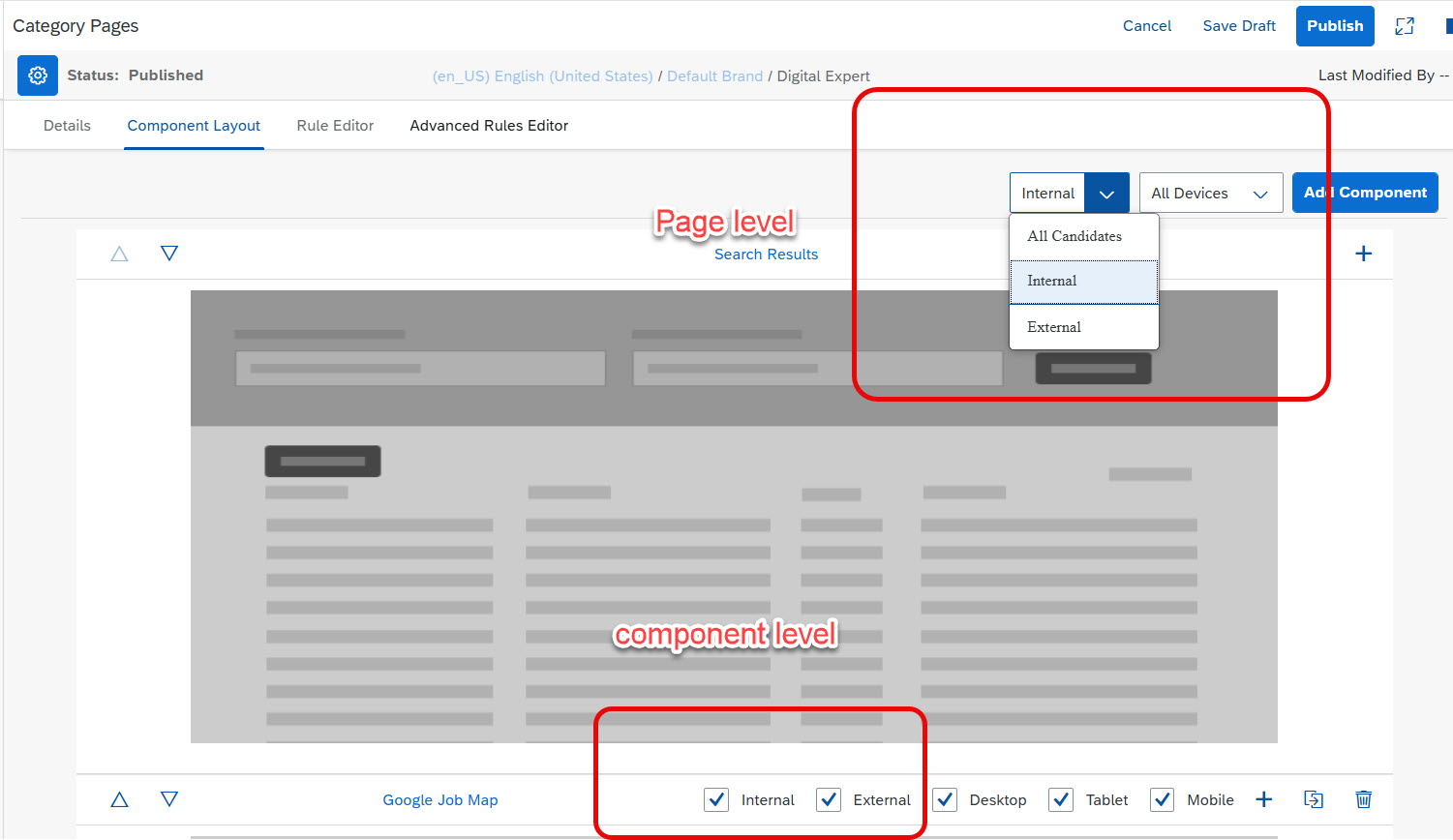
Task: Click the Digital Expert breadcrumb text
Action: pos(823,76)
